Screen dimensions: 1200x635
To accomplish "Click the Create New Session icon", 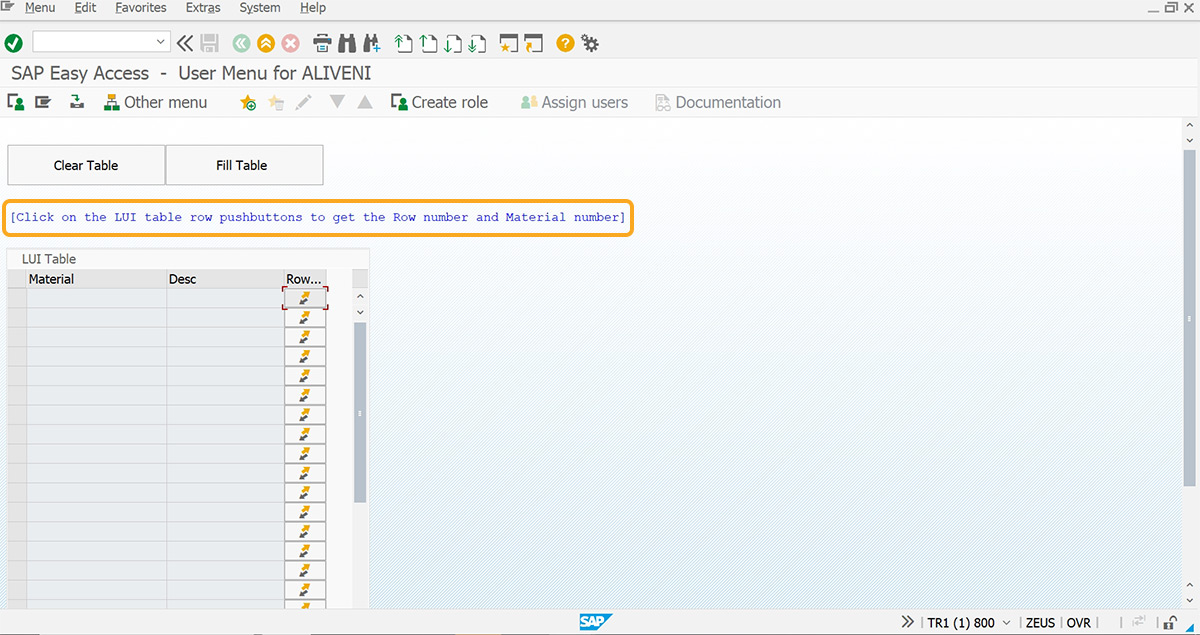I will click(x=509, y=43).
